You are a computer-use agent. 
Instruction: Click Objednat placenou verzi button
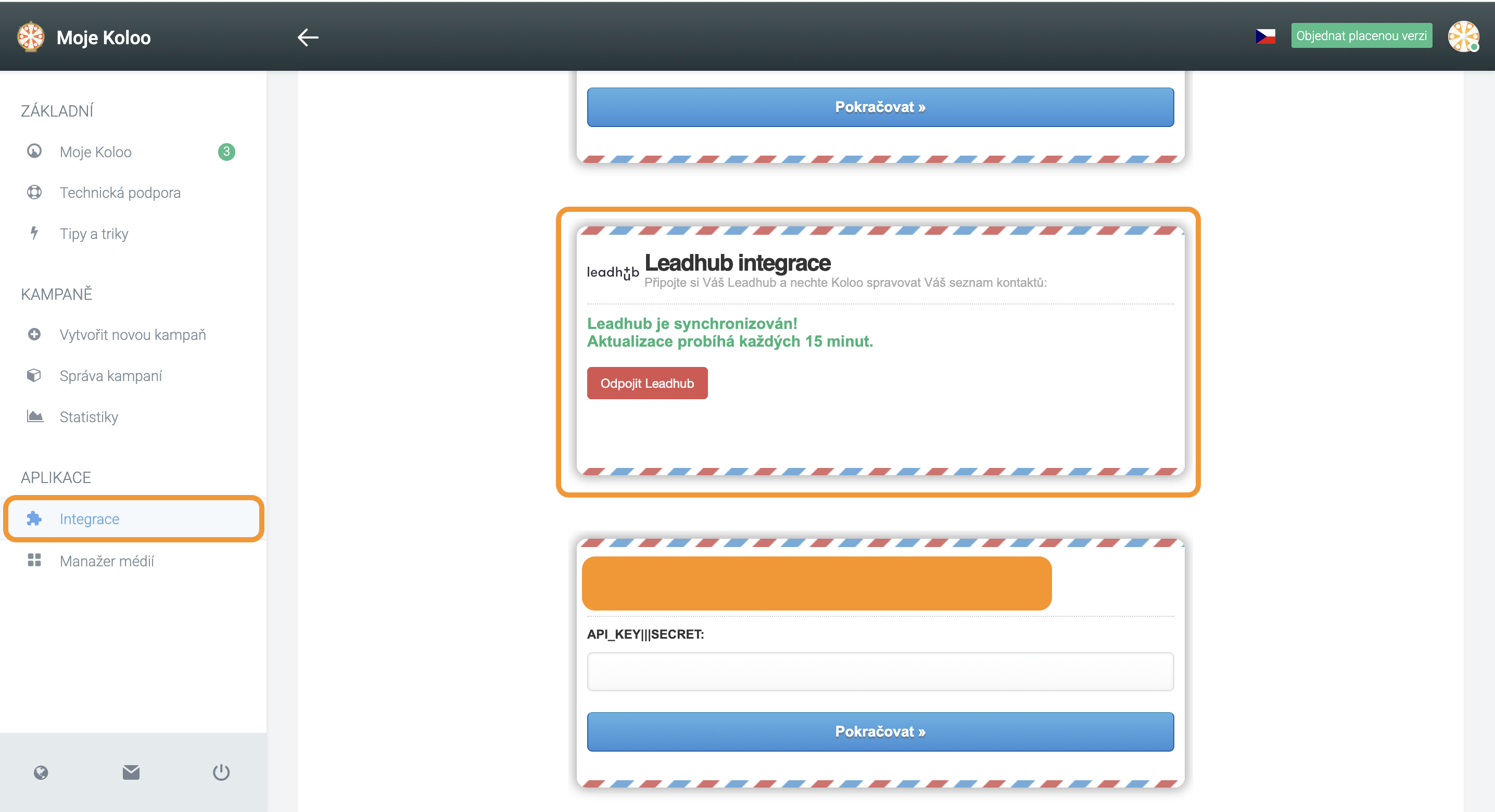coord(1361,36)
